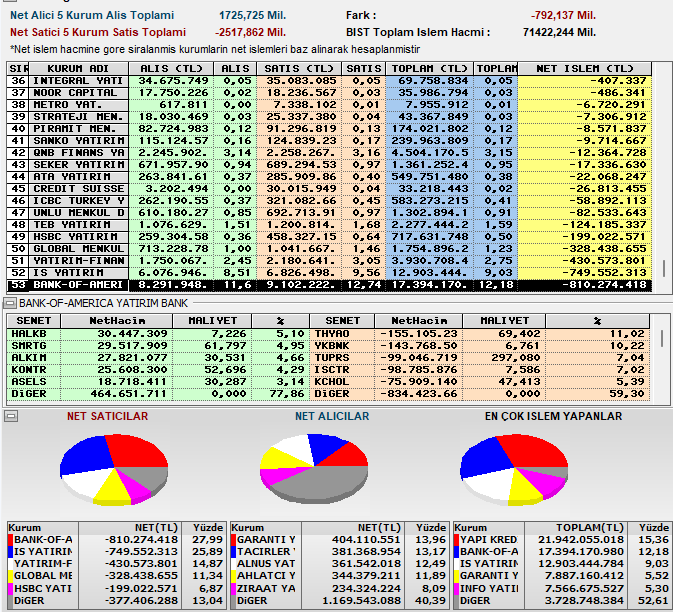Click the EN ÇOK ISLEM YAPANLAR pie chart

click(x=514, y=469)
